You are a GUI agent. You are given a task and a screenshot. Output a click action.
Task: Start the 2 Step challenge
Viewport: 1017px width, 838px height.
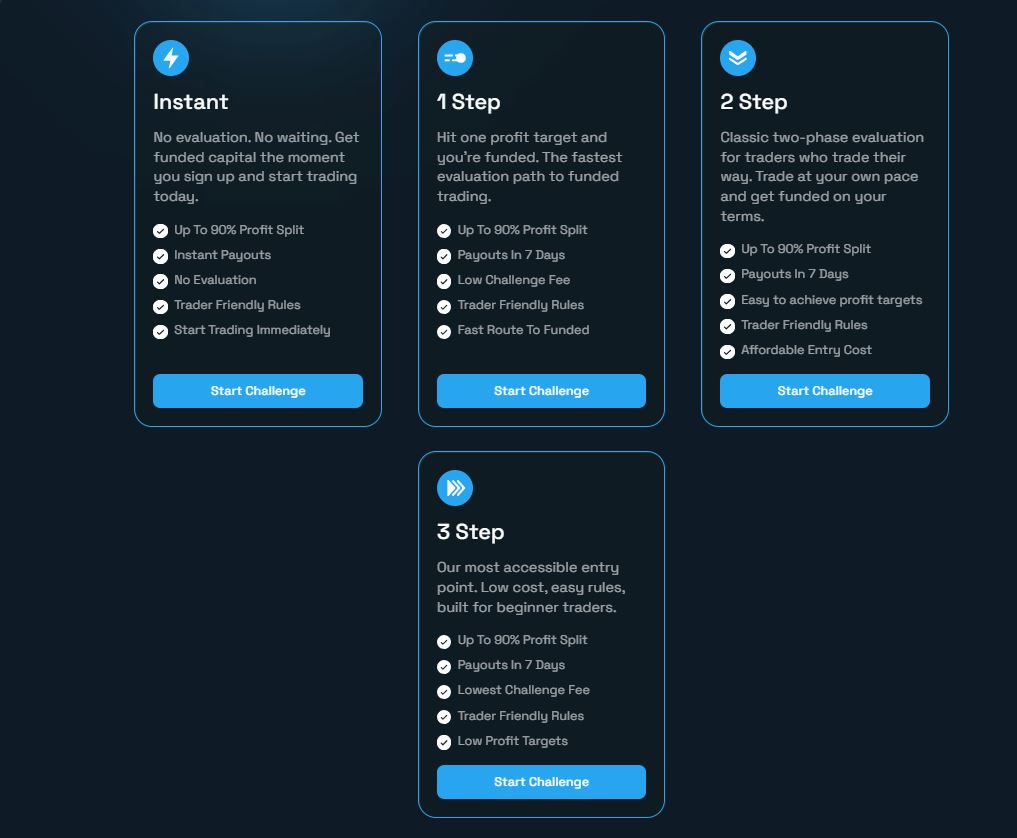click(825, 391)
